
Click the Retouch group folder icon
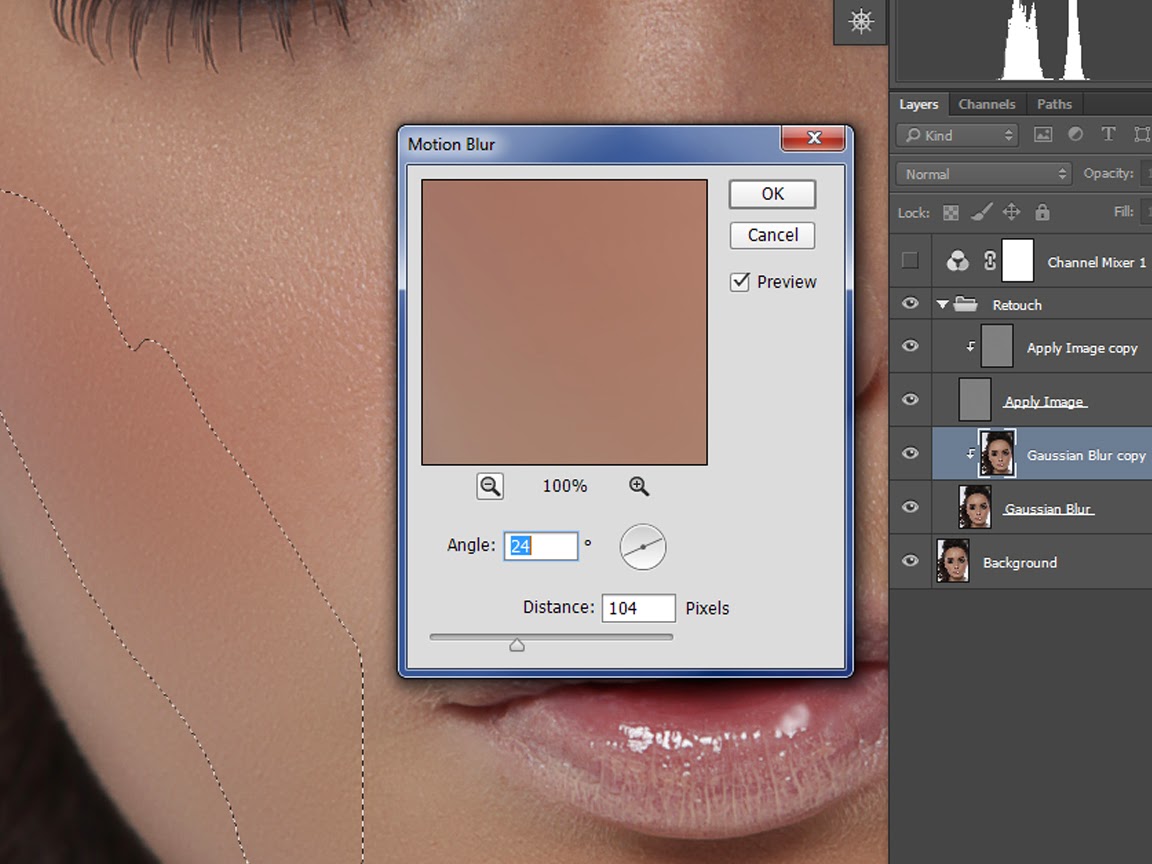tap(965, 303)
